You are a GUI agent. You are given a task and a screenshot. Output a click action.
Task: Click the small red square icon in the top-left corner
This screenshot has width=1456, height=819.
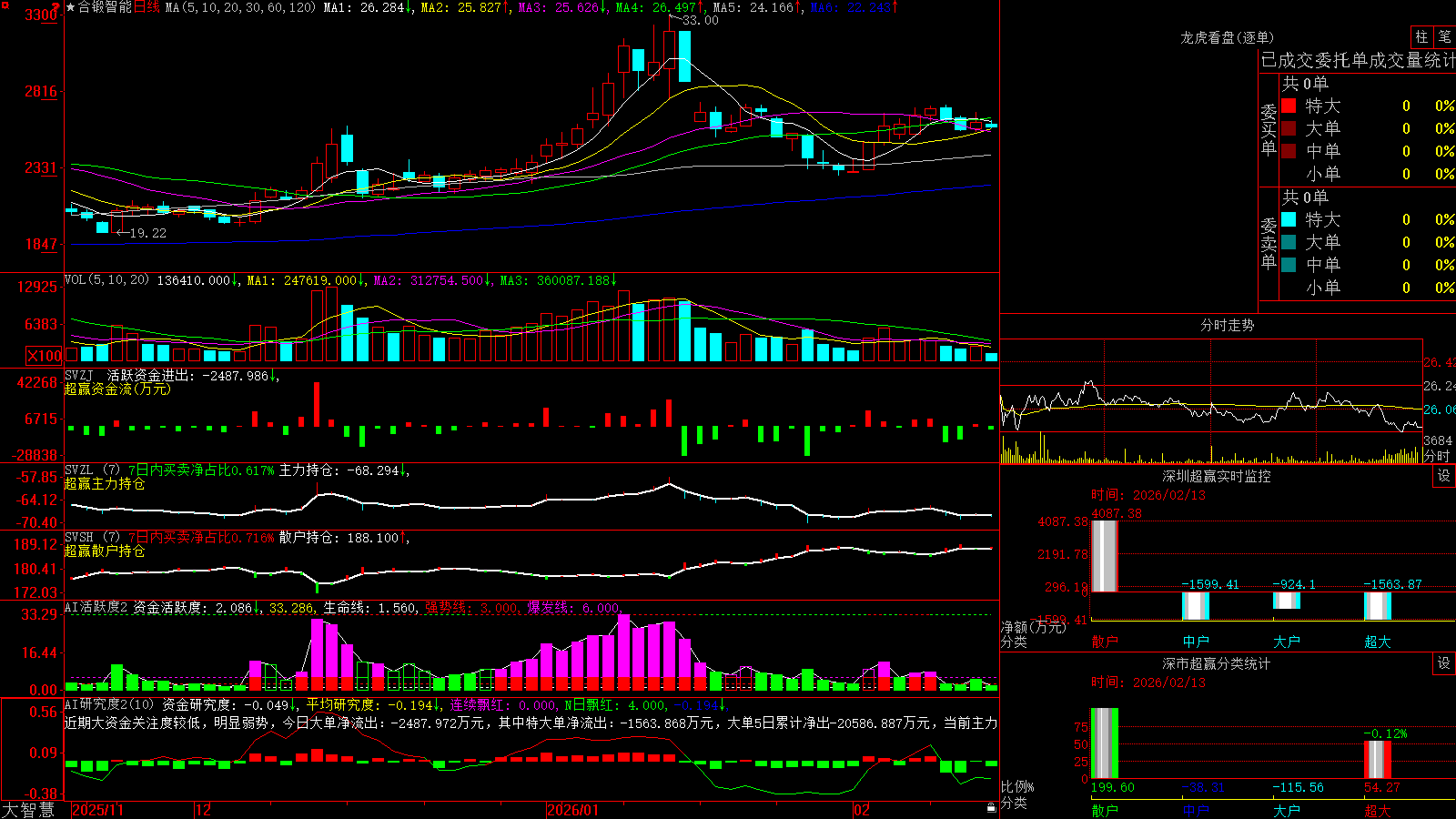point(3,3)
